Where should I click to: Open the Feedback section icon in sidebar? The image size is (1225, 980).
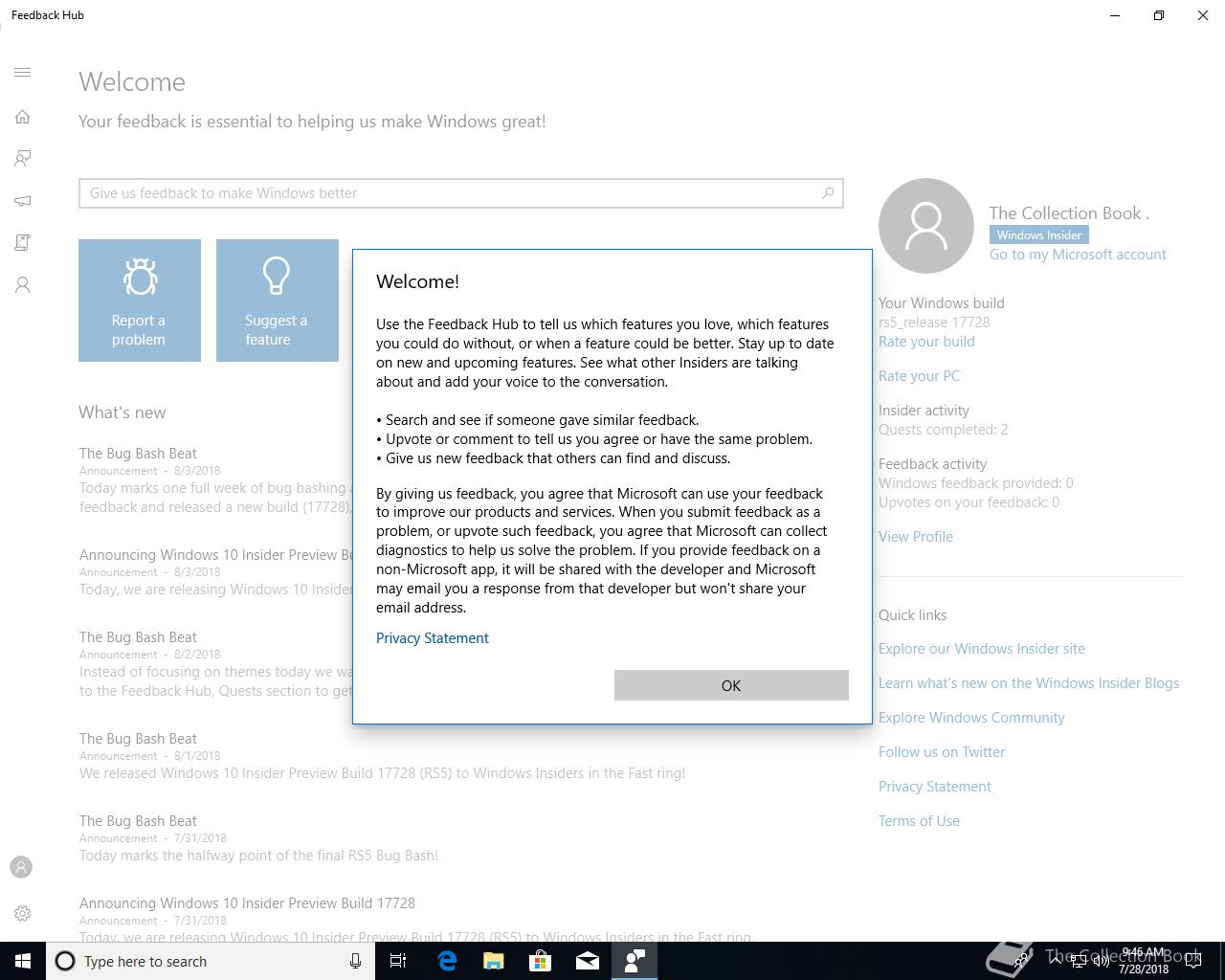(23, 159)
